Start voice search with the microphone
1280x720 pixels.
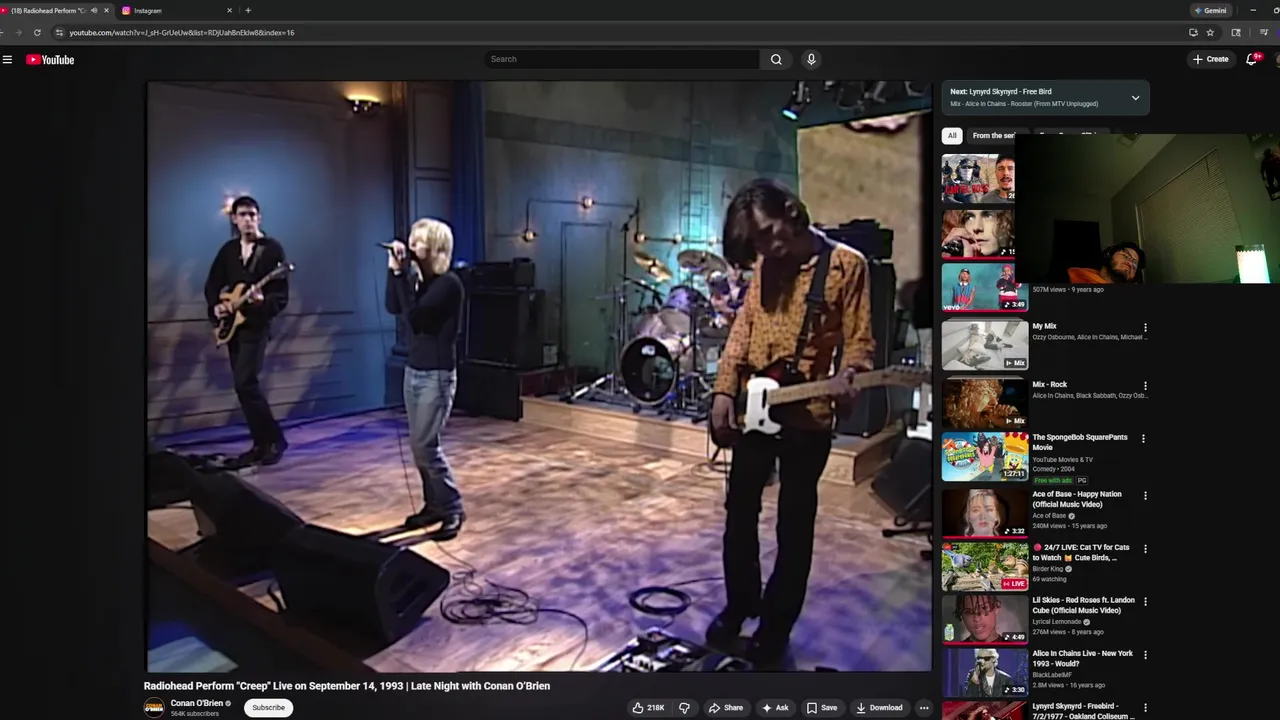click(811, 59)
